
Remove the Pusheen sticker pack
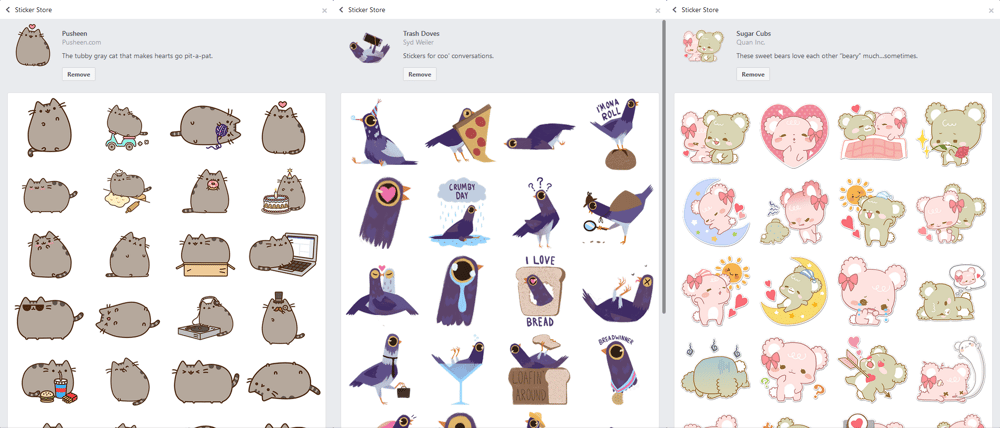[x=79, y=74]
